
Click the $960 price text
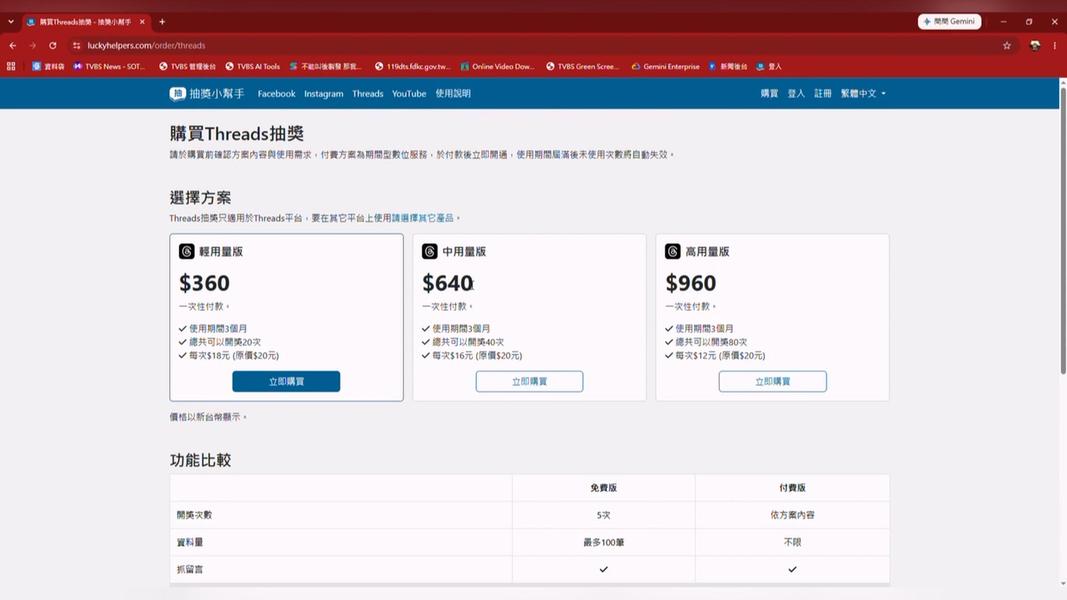(x=691, y=283)
